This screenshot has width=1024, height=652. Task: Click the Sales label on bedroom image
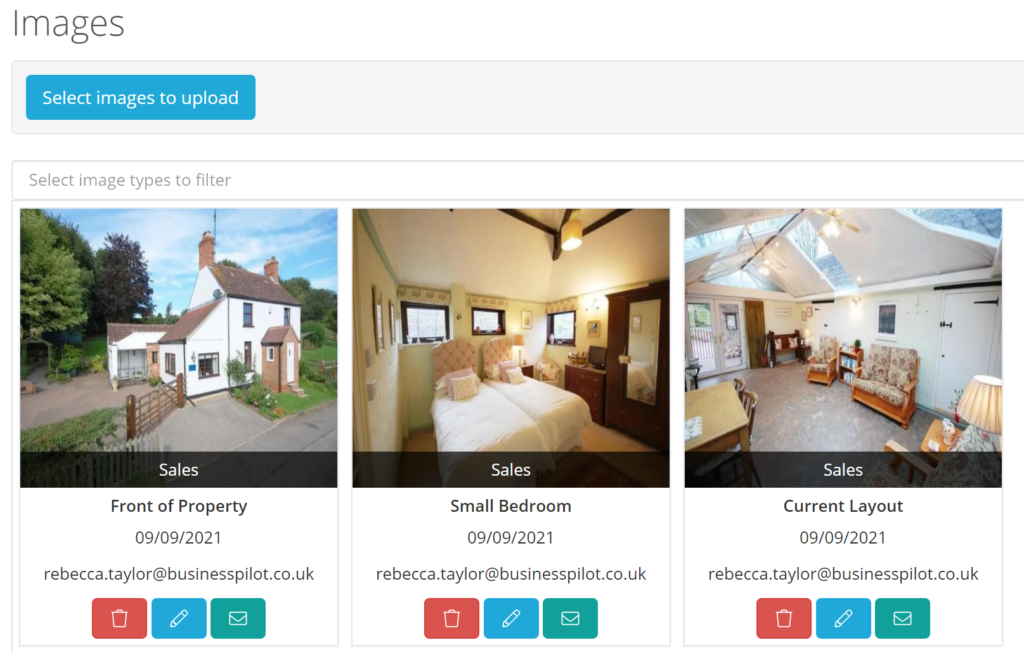pyautogui.click(x=511, y=470)
